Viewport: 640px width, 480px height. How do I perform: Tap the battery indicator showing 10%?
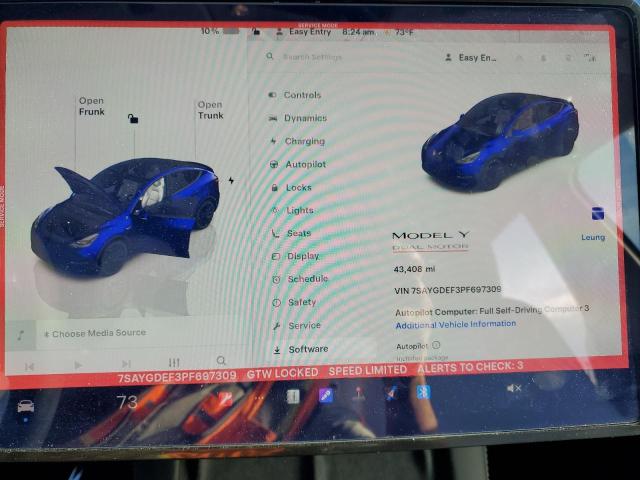point(220,31)
